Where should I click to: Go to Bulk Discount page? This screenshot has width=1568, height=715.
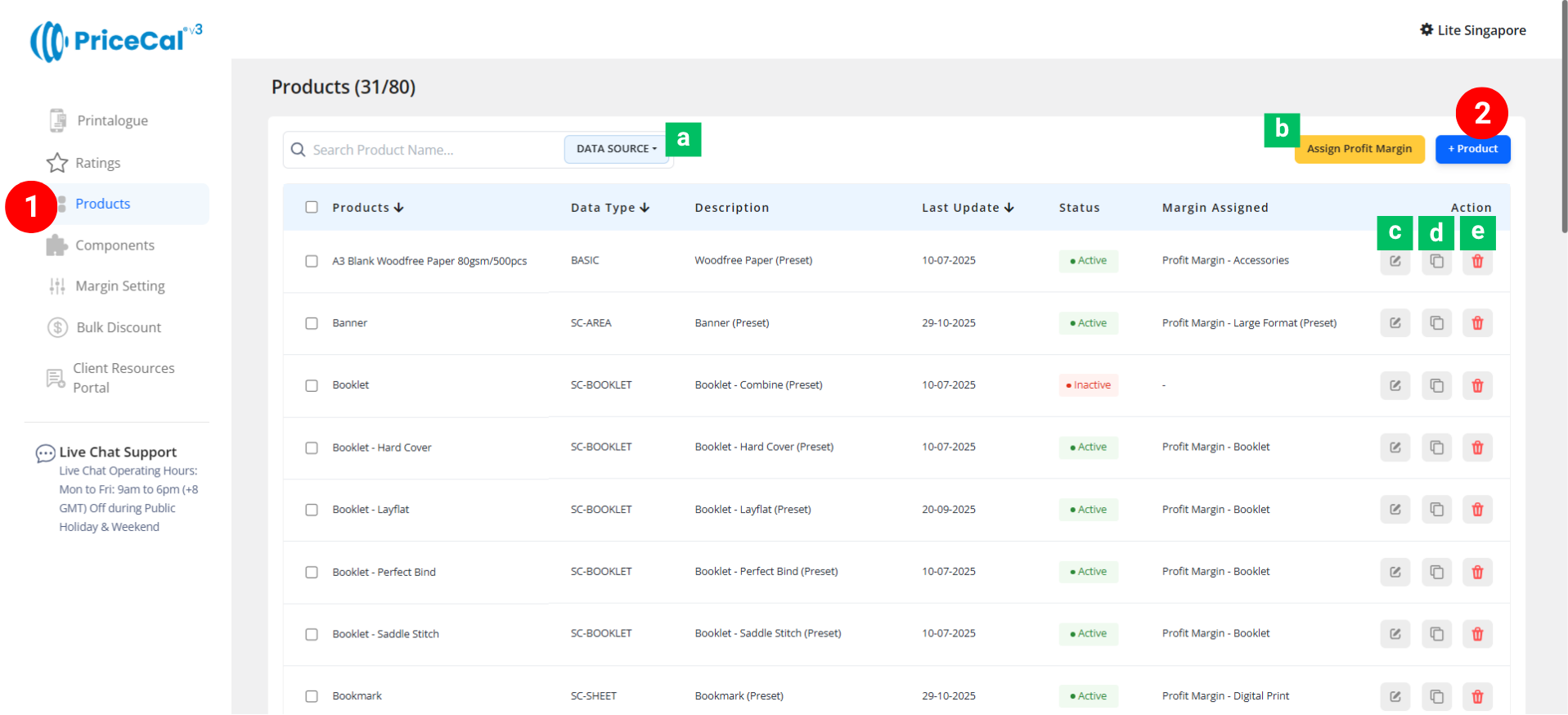tap(119, 327)
